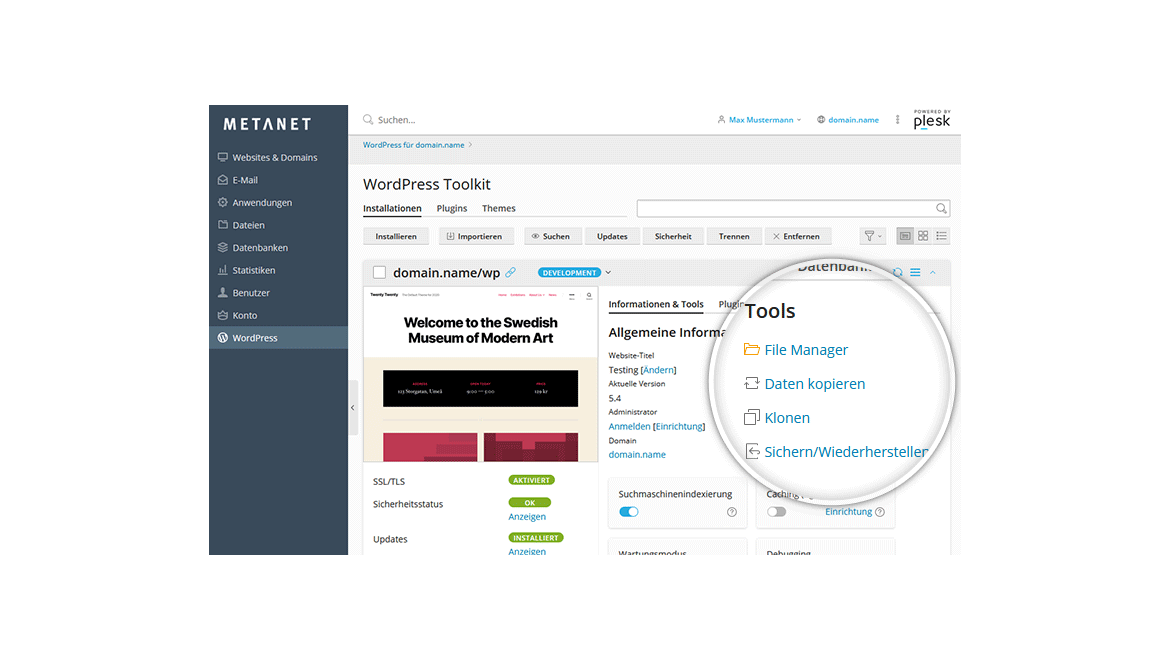Open the three-dot more options menu
The height and width of the screenshot is (660, 1170).
tap(897, 119)
